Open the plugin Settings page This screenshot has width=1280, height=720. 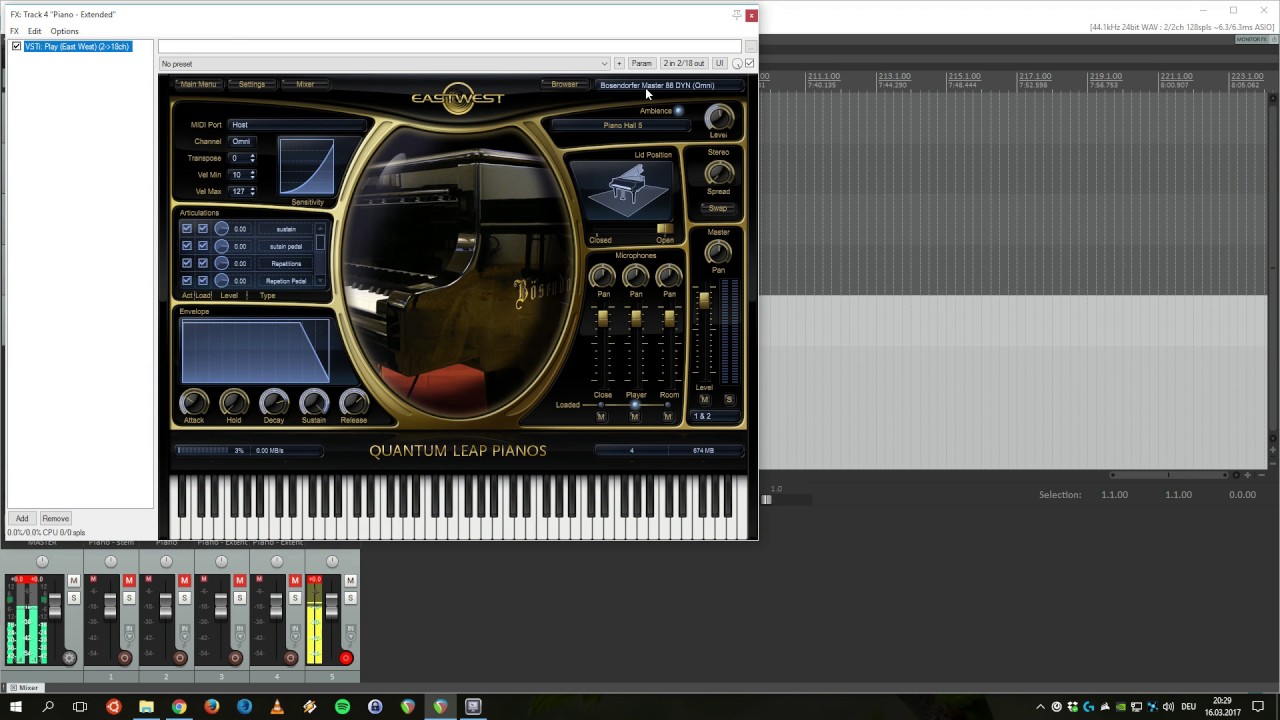(252, 84)
